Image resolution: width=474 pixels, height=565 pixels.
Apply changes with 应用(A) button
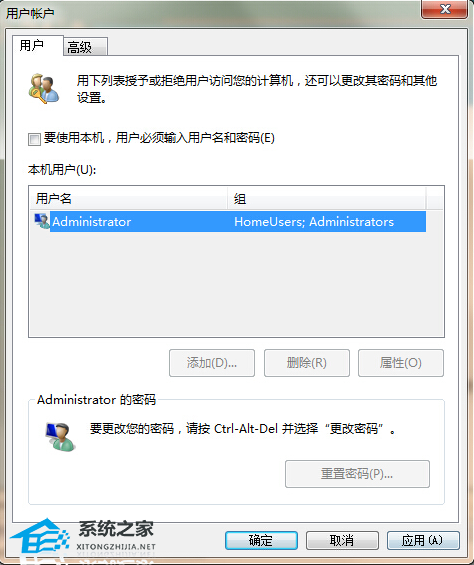click(423, 540)
